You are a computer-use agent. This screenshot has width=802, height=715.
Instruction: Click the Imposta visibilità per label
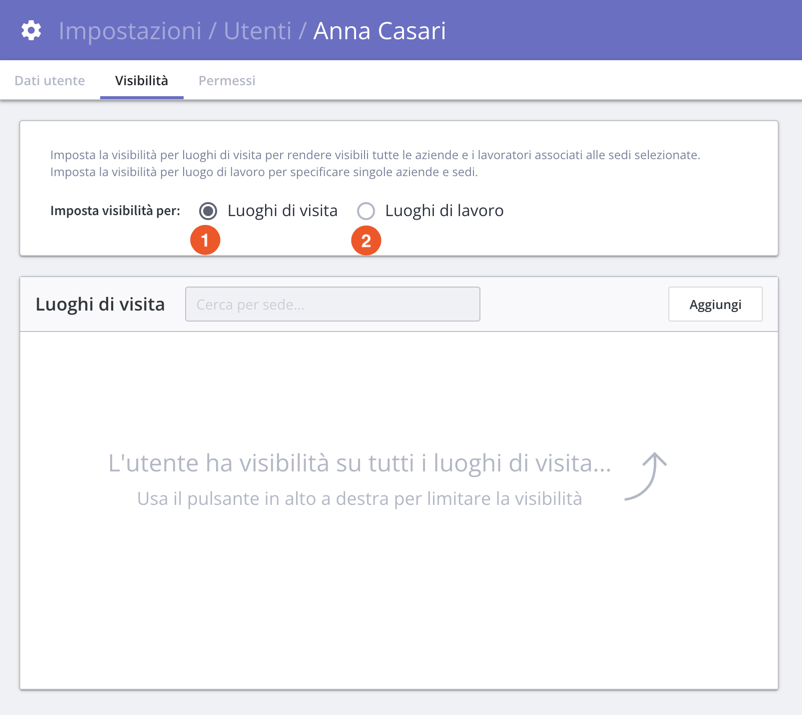pyautogui.click(x=115, y=211)
